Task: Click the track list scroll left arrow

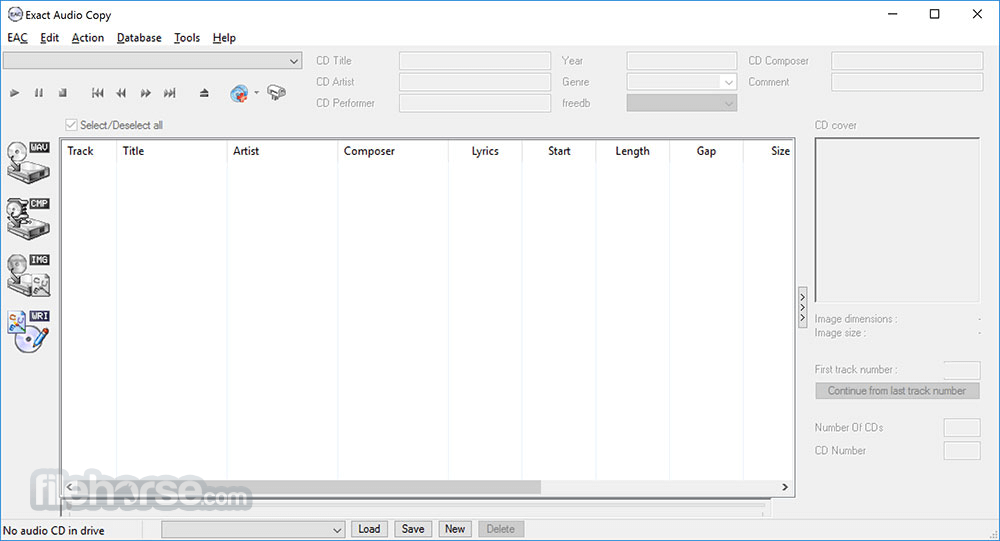Action: (x=70, y=487)
